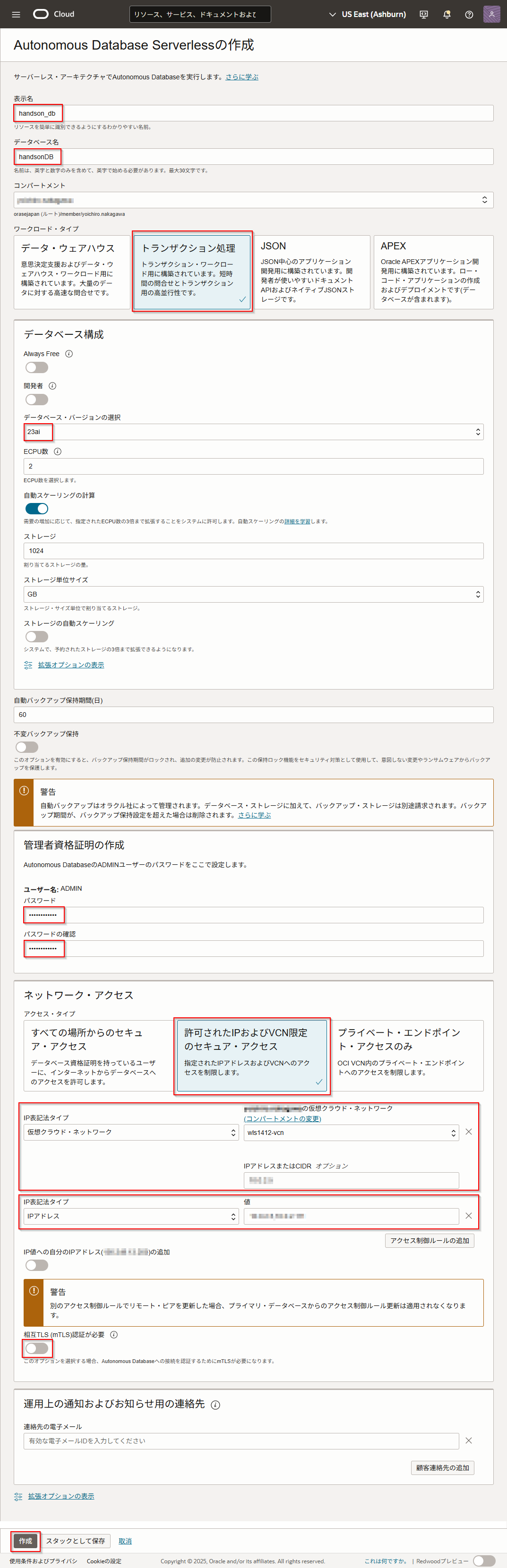Open the ストレージ単位サイズ GB dropdown
The height and width of the screenshot is (1568, 507).
(253, 594)
